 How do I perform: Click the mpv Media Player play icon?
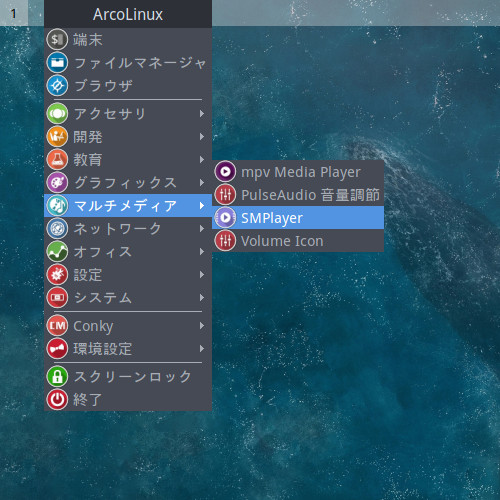225,172
